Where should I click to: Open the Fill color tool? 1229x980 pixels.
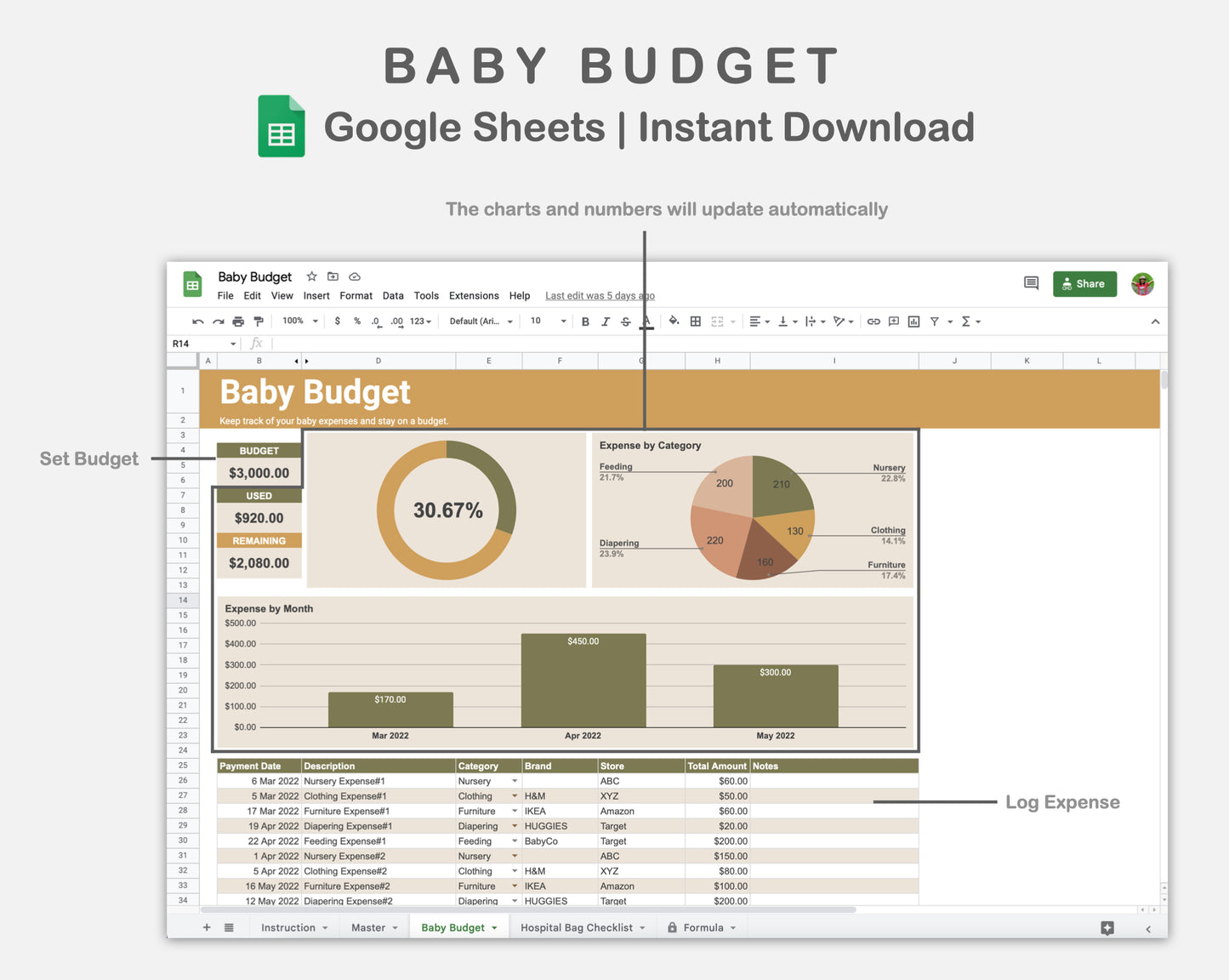point(674,321)
